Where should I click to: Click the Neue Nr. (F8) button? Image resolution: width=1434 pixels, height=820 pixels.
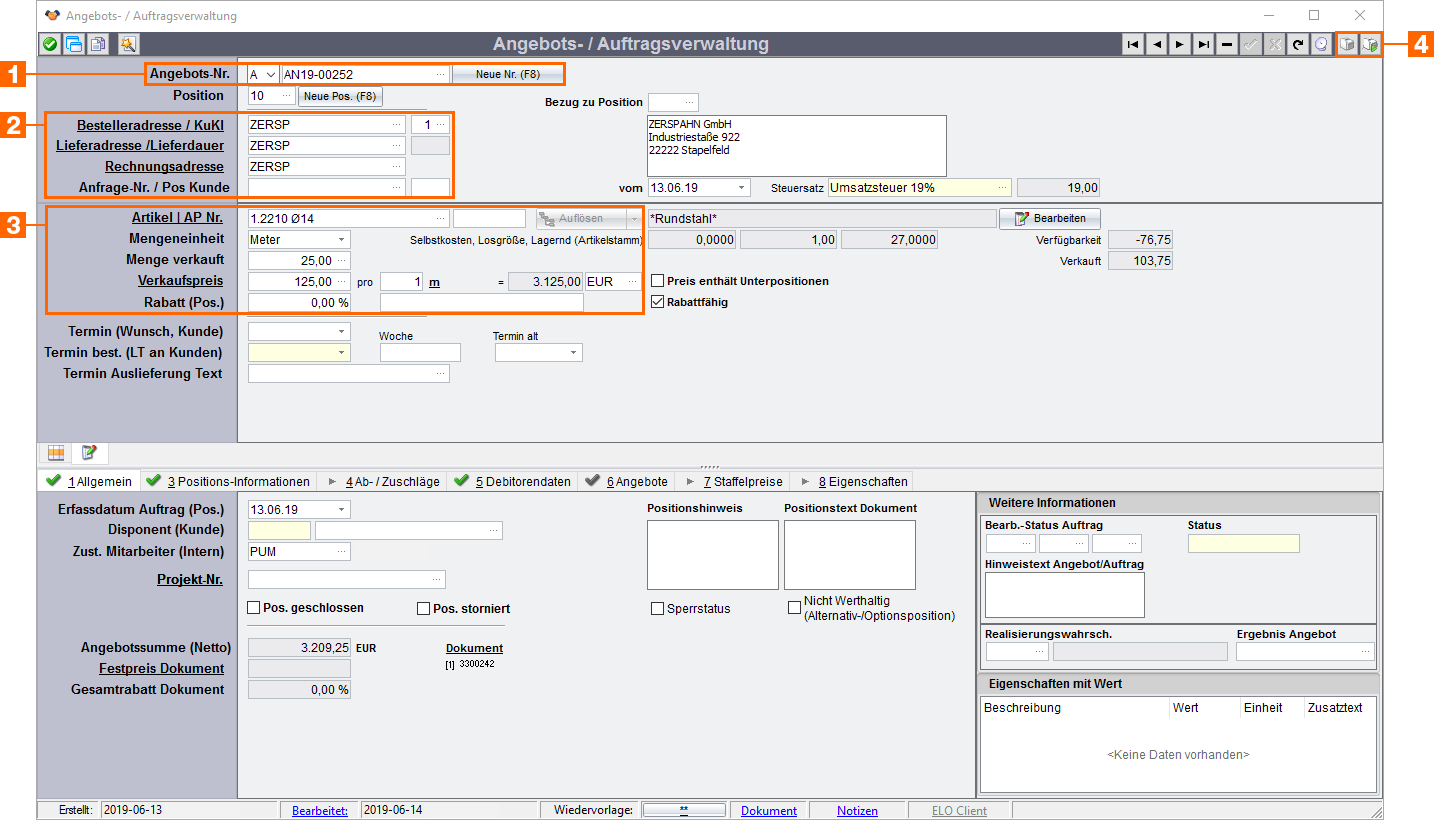(507, 74)
